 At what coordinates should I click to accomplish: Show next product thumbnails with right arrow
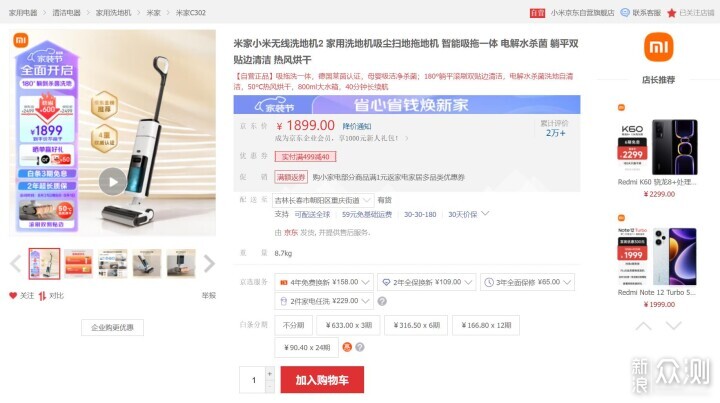[x=209, y=263]
